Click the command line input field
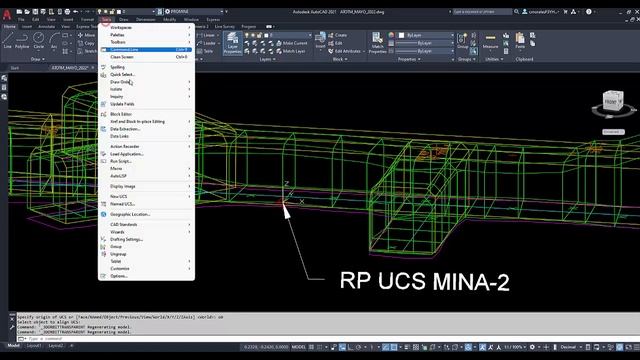 [x=327, y=338]
